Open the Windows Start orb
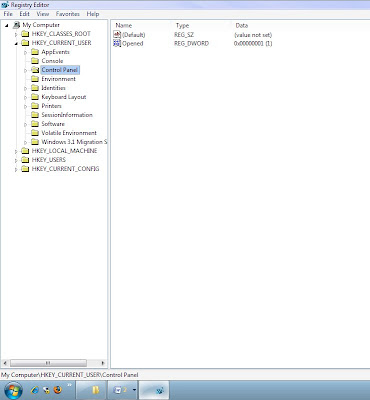This screenshot has height=400, width=370. point(14,390)
